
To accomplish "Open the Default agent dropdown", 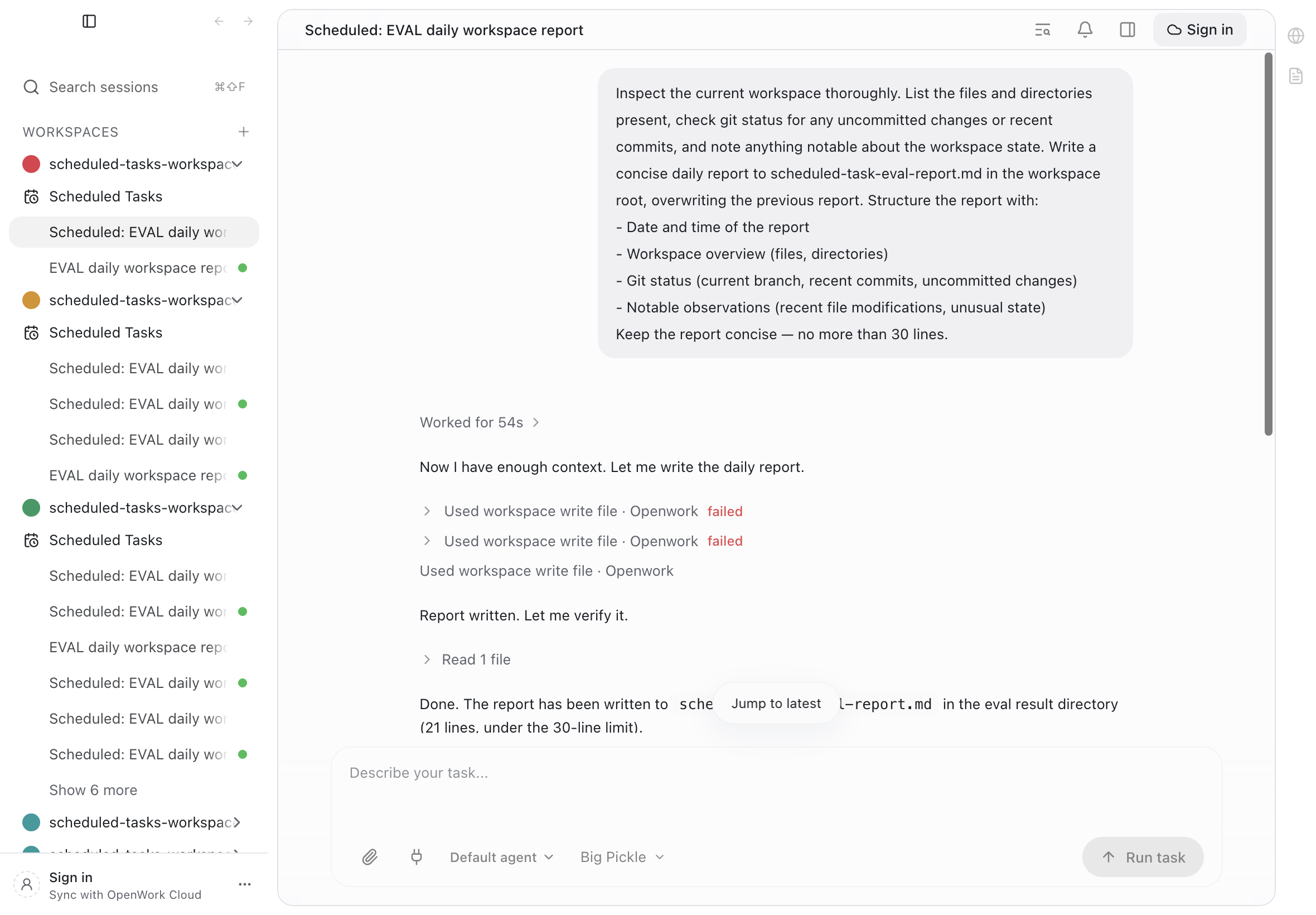I will click(501, 856).
